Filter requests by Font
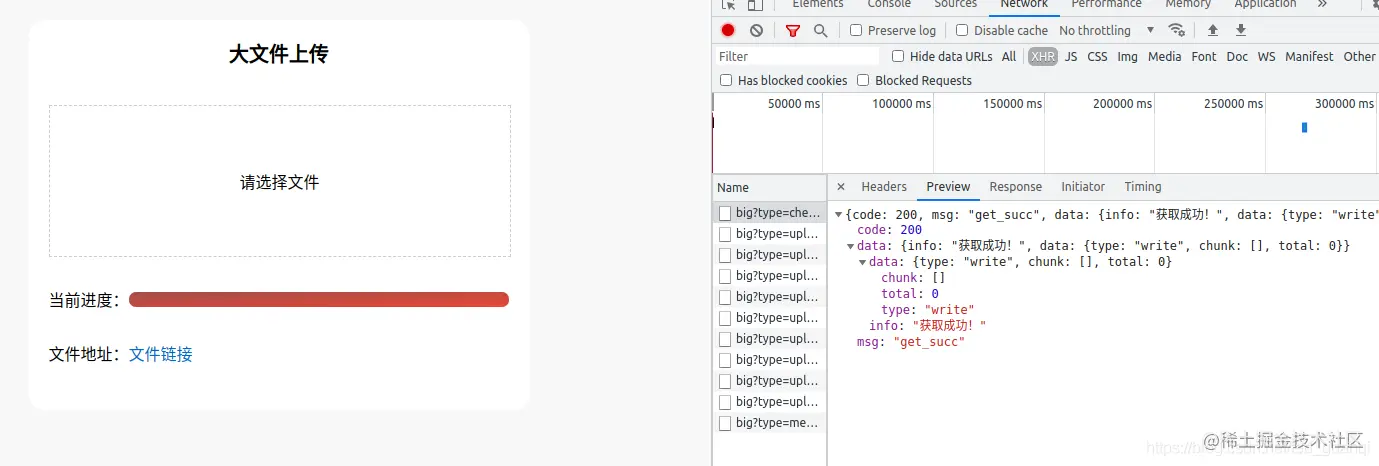The height and width of the screenshot is (466, 1379). coord(1204,57)
